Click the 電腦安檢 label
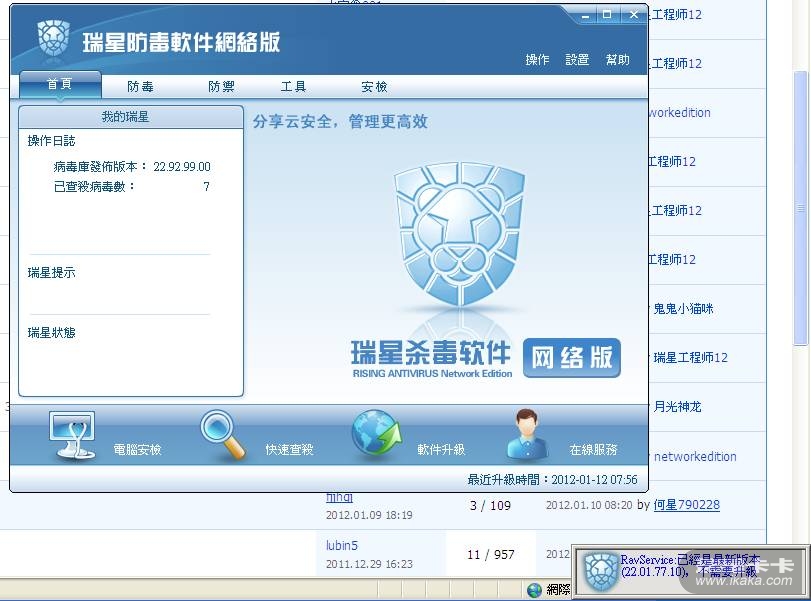This screenshot has width=811, height=601. click(138, 449)
